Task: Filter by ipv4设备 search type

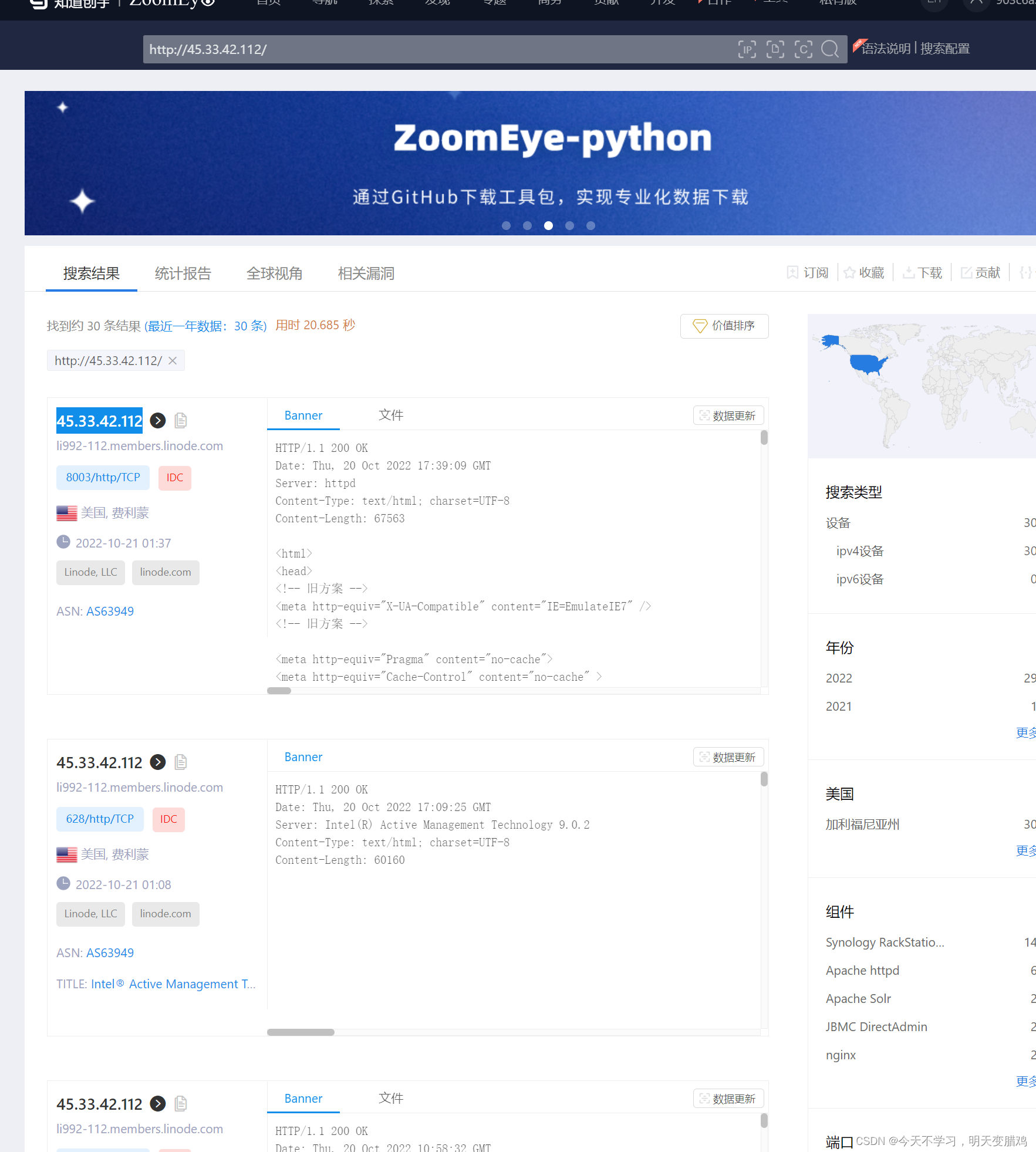Action: pos(860,551)
